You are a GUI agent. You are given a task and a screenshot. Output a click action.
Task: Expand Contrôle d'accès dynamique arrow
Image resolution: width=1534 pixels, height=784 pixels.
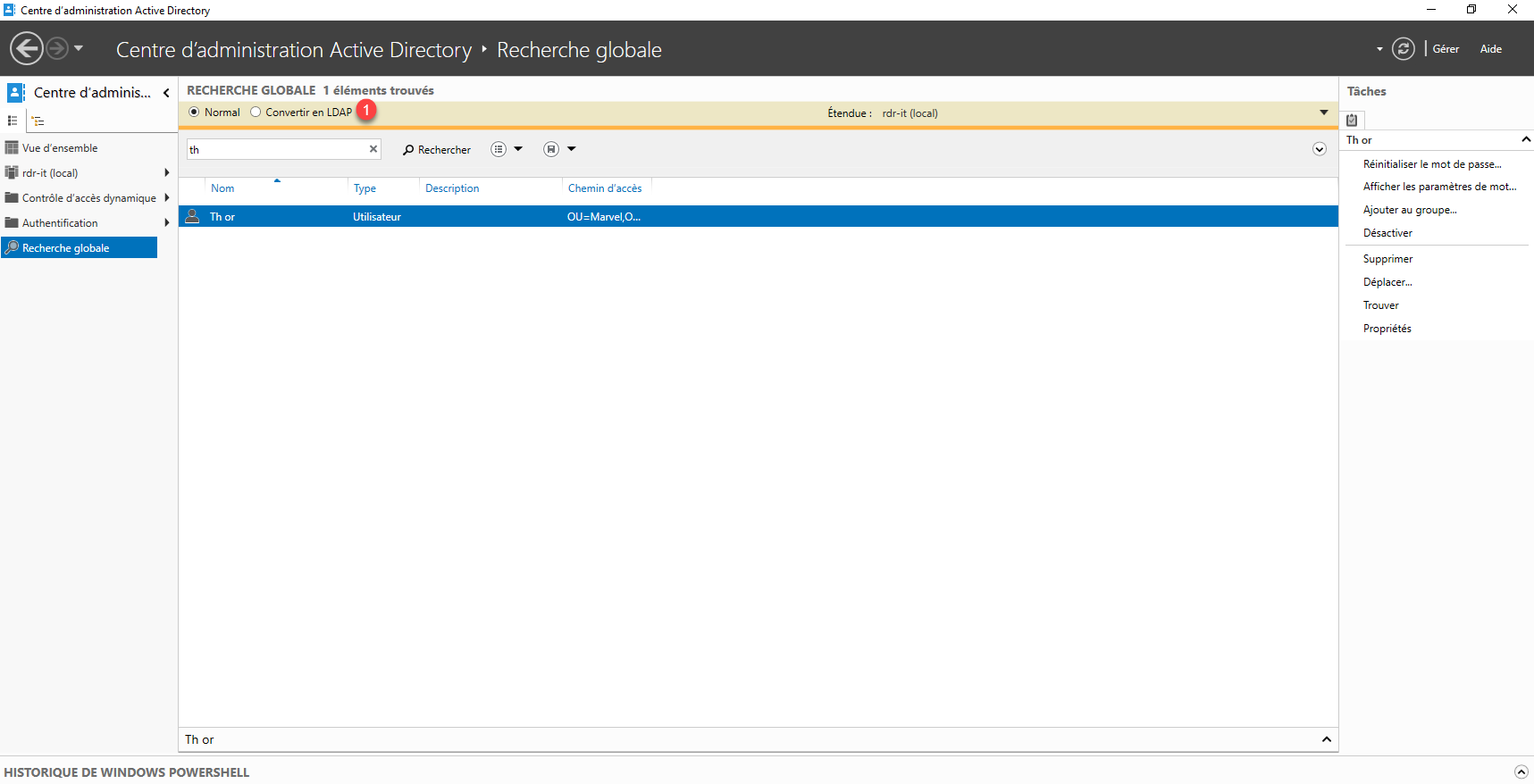(167, 198)
